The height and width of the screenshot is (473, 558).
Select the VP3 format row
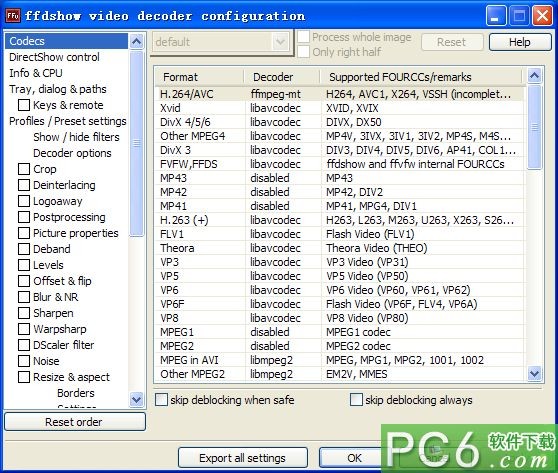(340, 262)
